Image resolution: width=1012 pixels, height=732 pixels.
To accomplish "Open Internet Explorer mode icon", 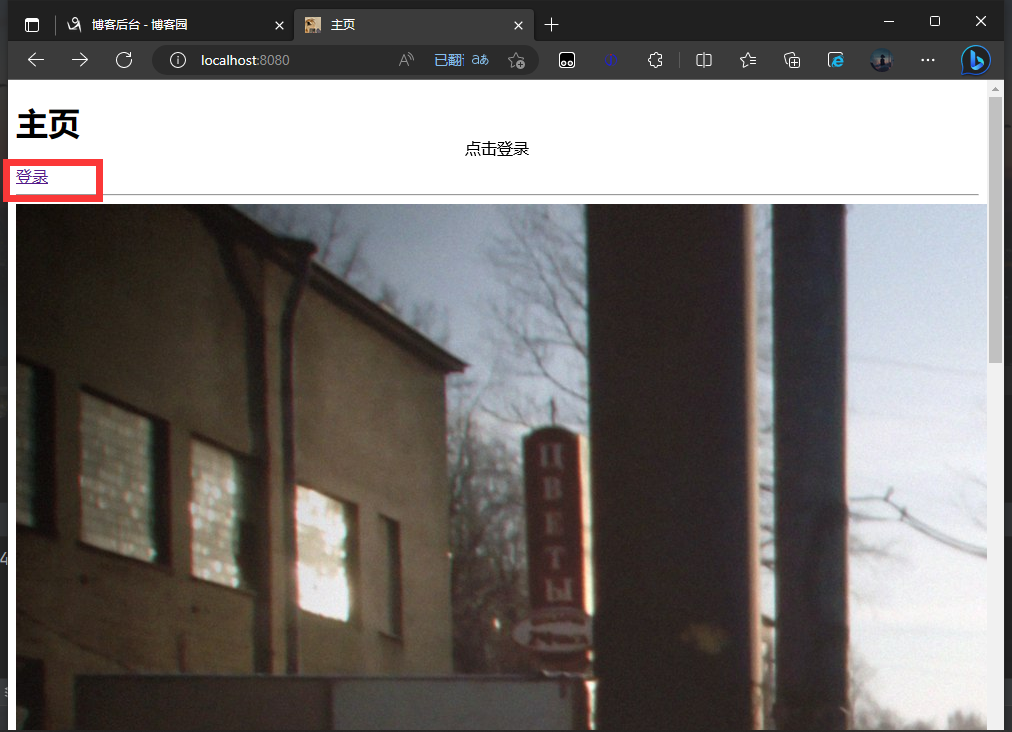I will 836,60.
